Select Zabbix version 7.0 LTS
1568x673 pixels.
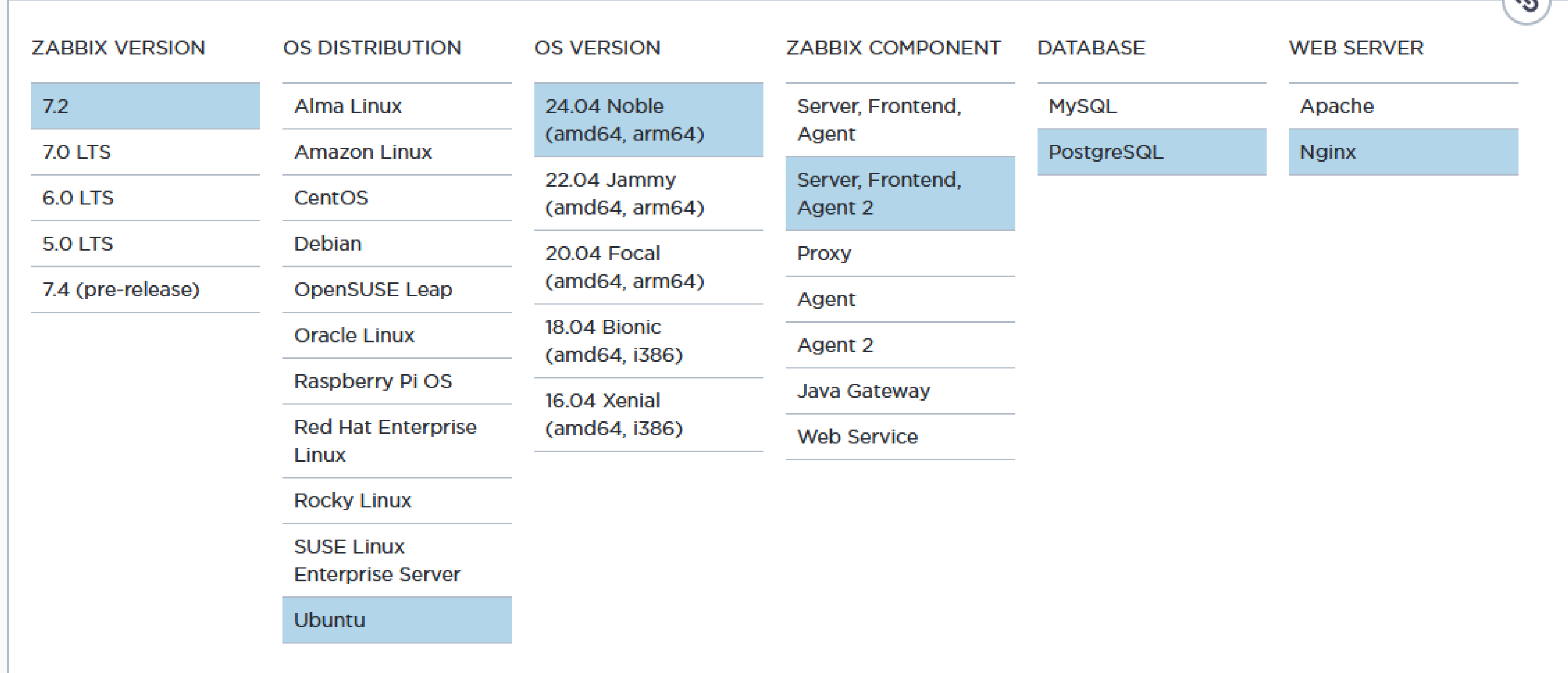[x=145, y=152]
